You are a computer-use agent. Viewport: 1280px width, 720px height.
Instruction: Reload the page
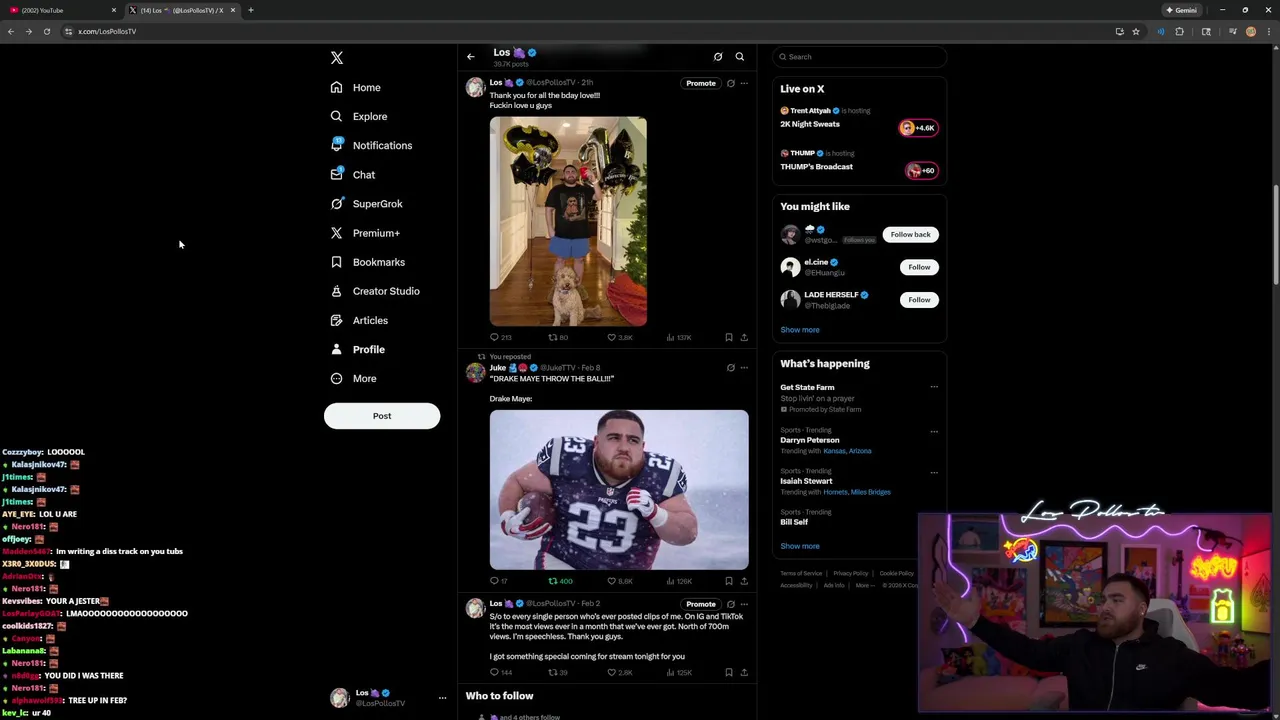(x=46, y=31)
